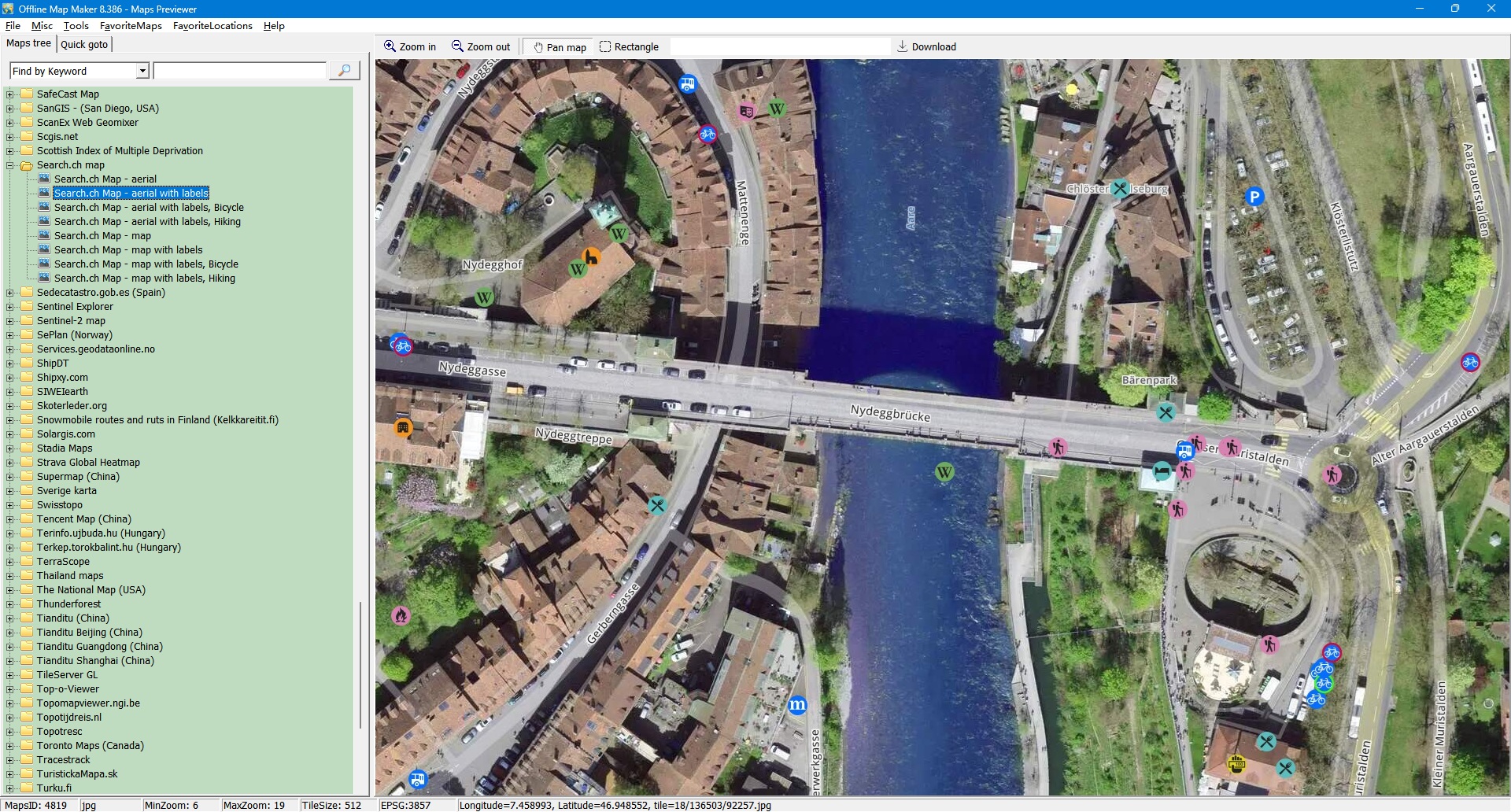Toggle the Pan map tool

pyautogui.click(x=560, y=46)
